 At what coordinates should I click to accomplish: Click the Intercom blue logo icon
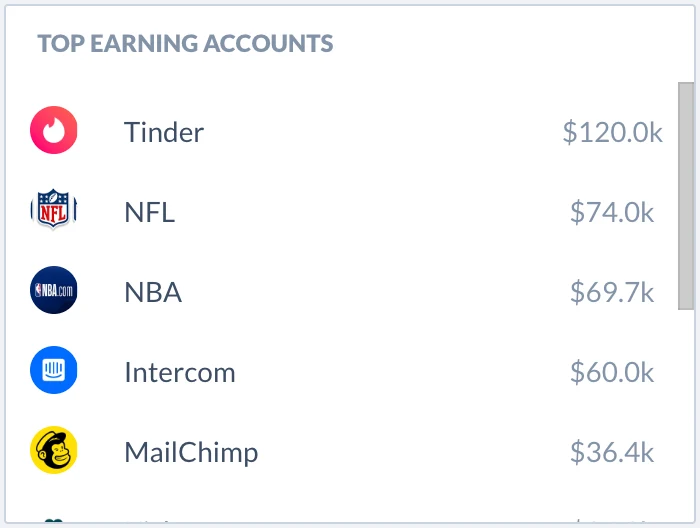click(54, 370)
